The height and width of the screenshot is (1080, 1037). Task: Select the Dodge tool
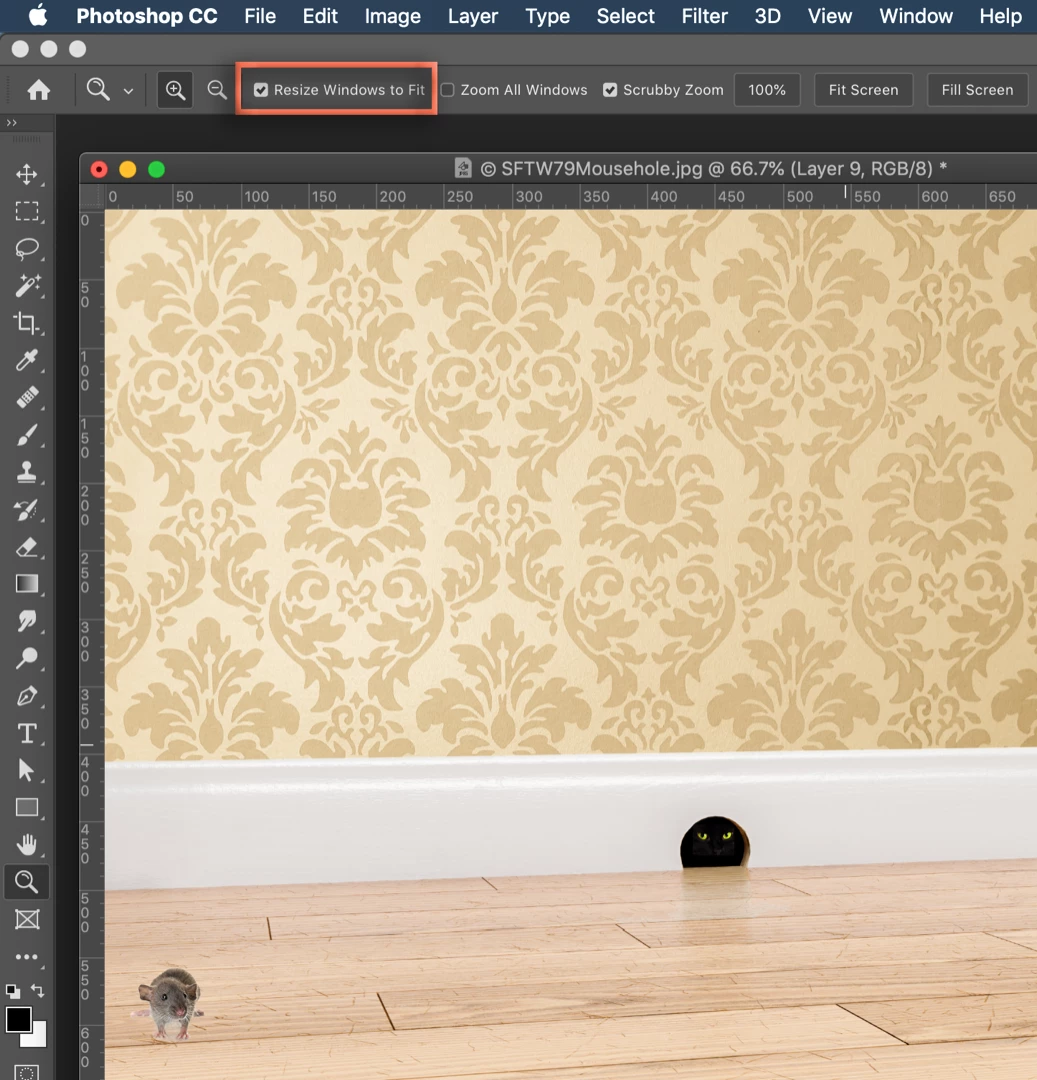[x=27, y=658]
